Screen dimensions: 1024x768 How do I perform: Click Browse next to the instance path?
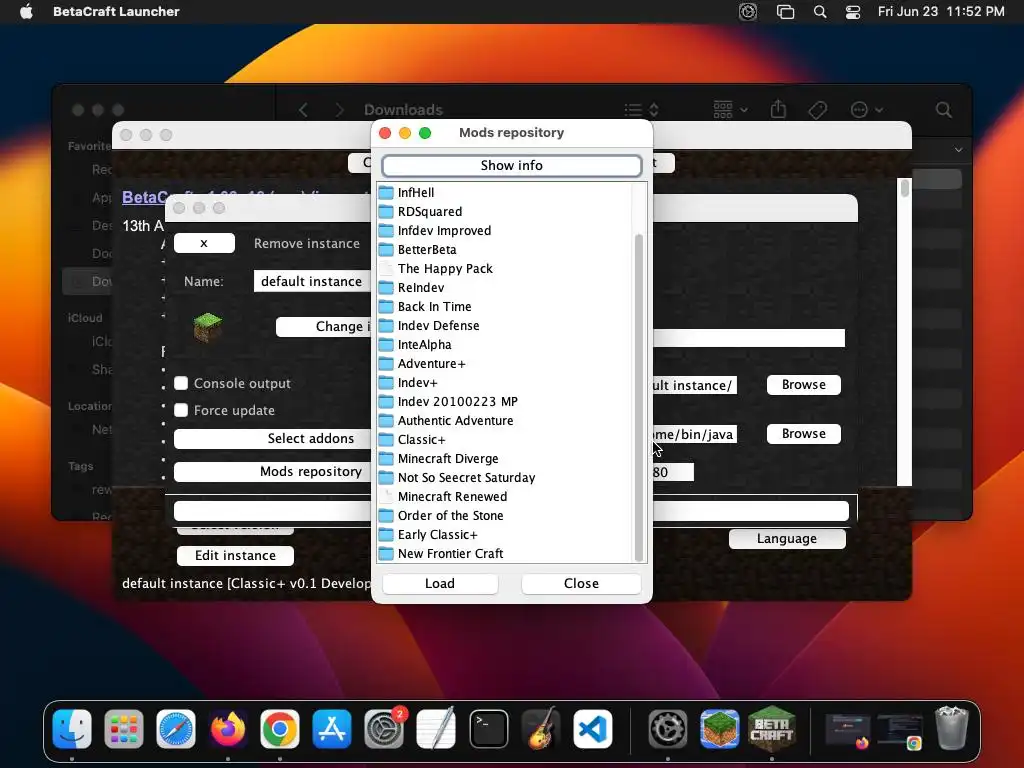(x=804, y=385)
